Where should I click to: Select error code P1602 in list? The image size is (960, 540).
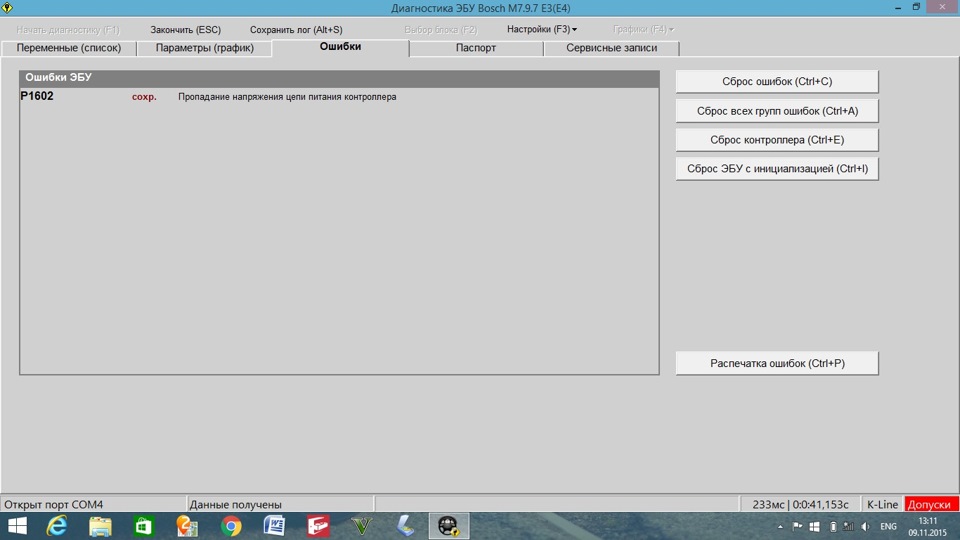pos(37,96)
